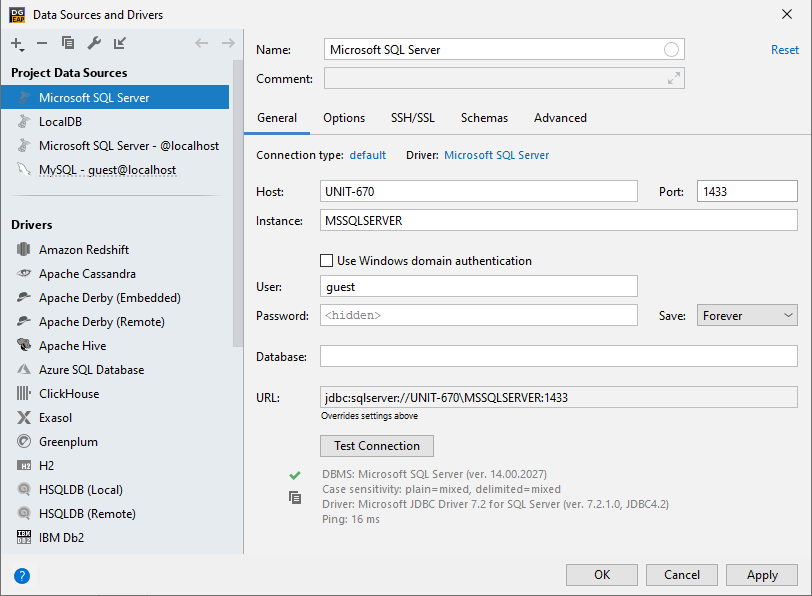Make data source global arrow icon
This screenshot has width=812, height=596.
(120, 43)
